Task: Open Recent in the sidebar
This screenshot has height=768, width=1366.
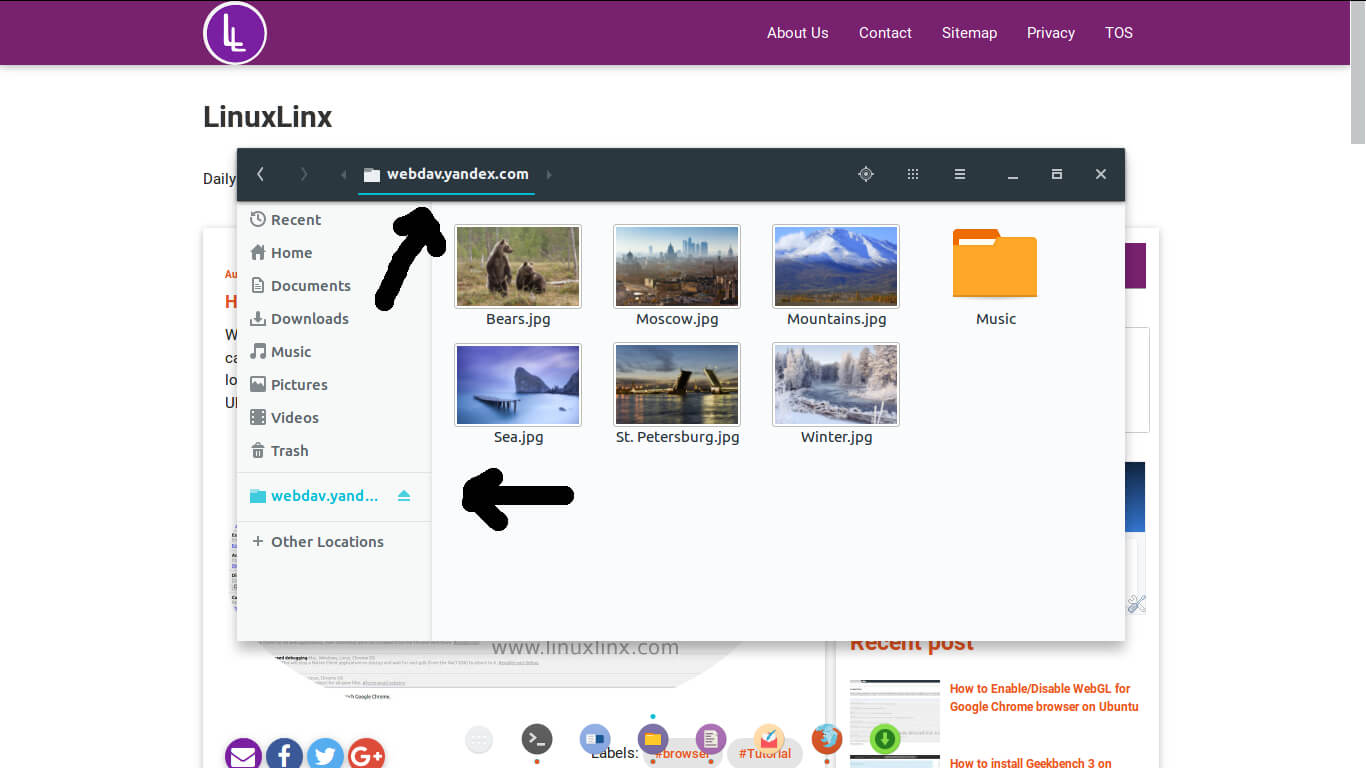Action: click(x=334, y=220)
